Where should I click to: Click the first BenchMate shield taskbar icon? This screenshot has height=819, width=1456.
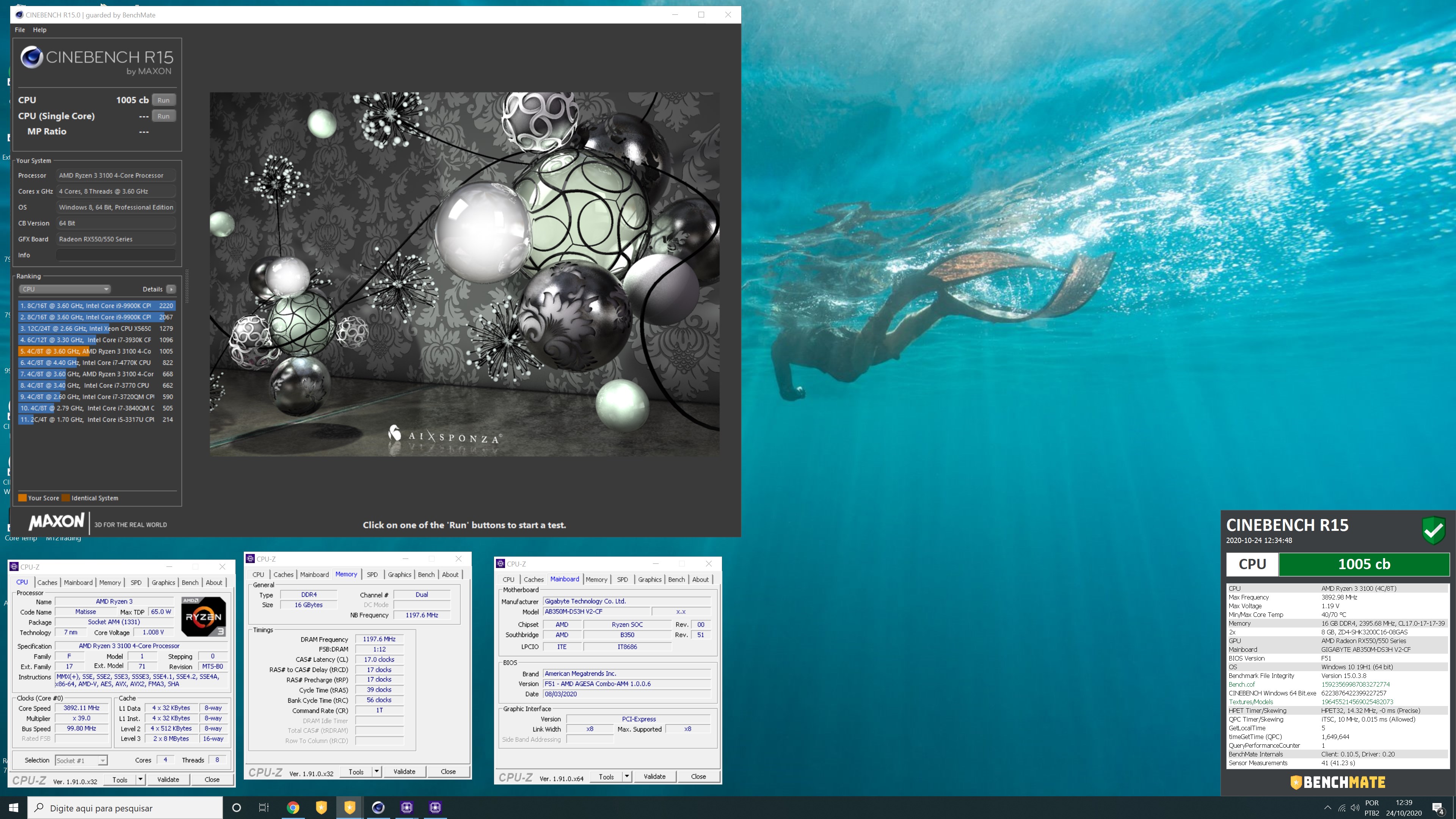point(321,808)
